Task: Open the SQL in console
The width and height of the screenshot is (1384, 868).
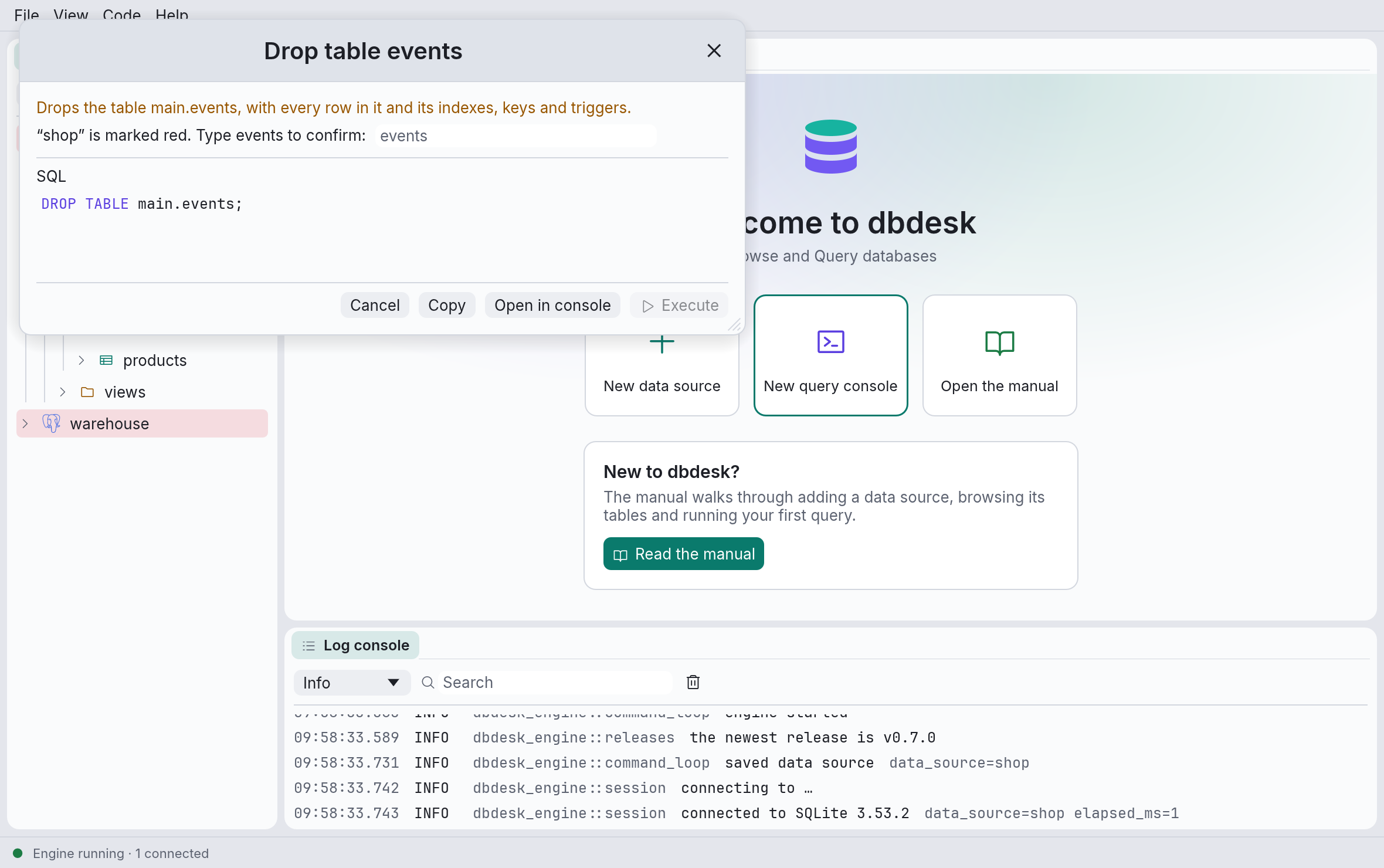Action: [552, 305]
